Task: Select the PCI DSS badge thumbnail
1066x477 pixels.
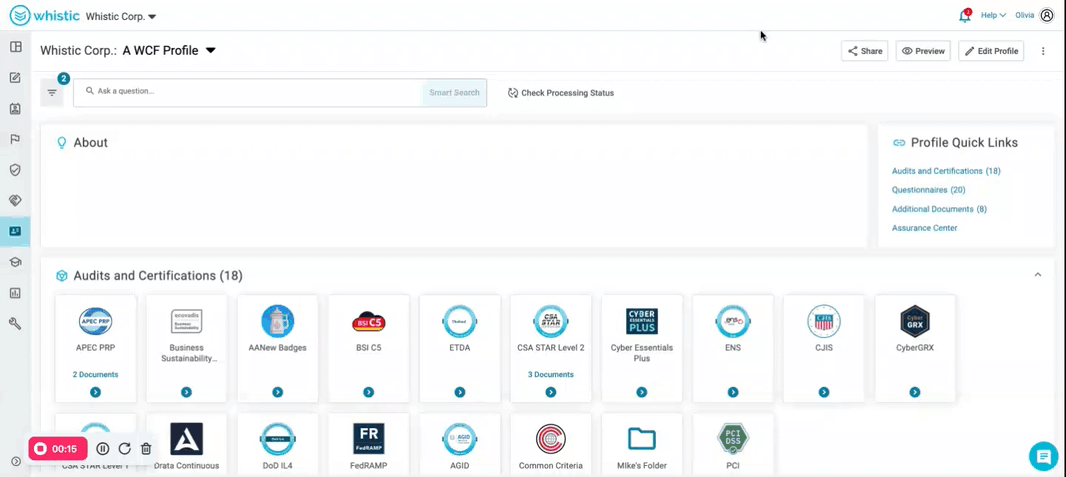Action: 733,439
